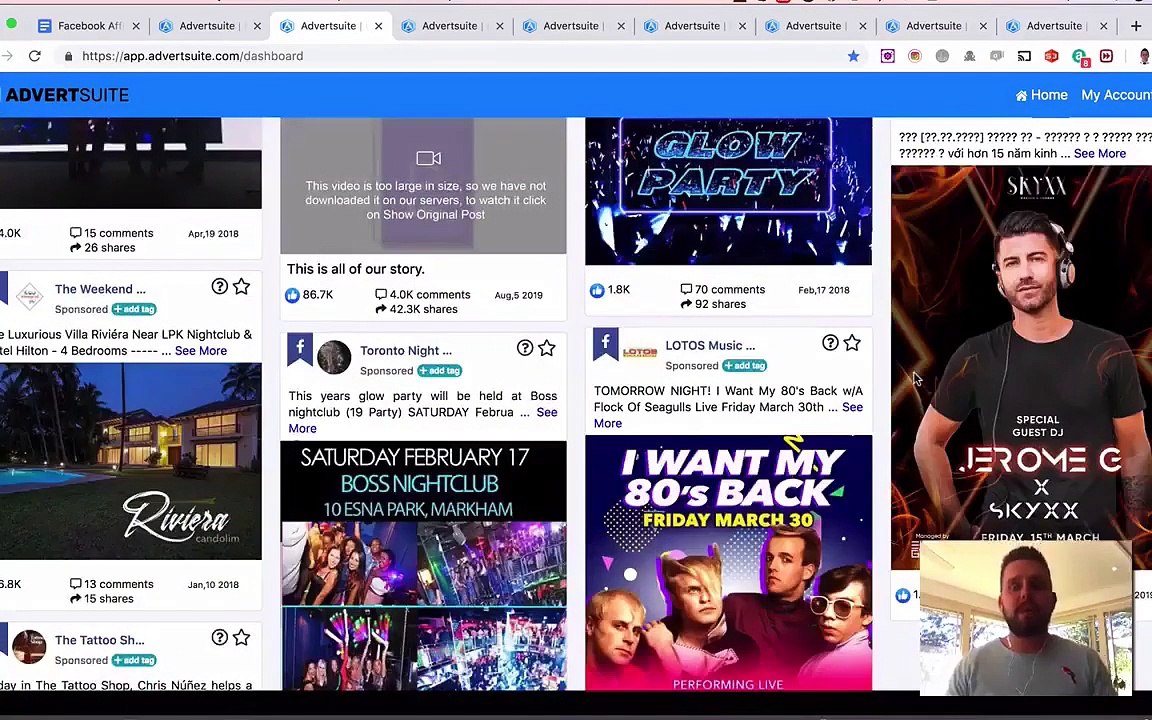Open the cast icon in browser toolbar
Screen dimensions: 1152x720
pyautogui.click(x=1024, y=56)
